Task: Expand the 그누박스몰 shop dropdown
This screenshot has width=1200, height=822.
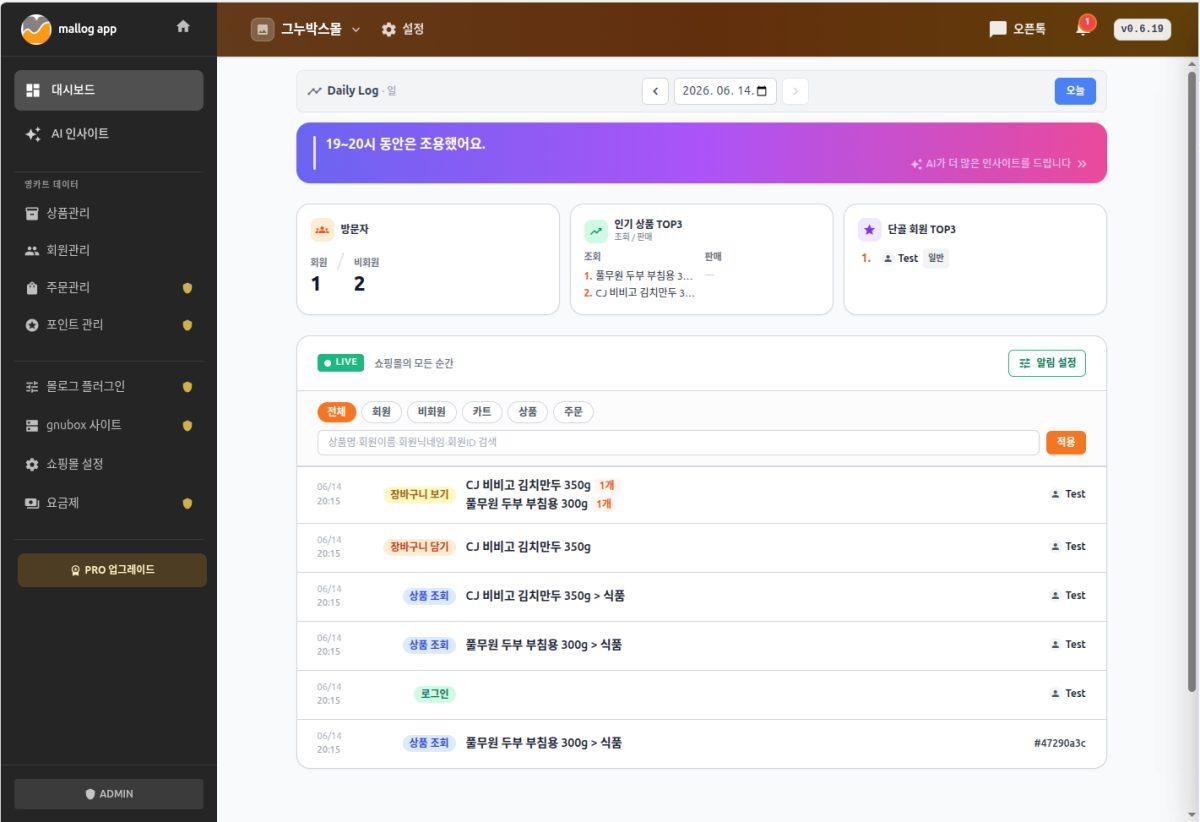Action: point(356,30)
